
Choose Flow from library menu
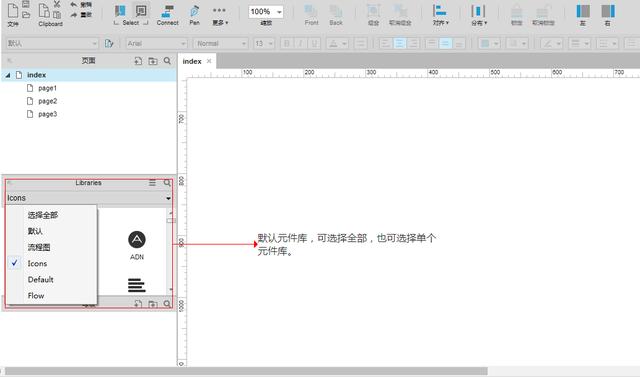pos(36,296)
